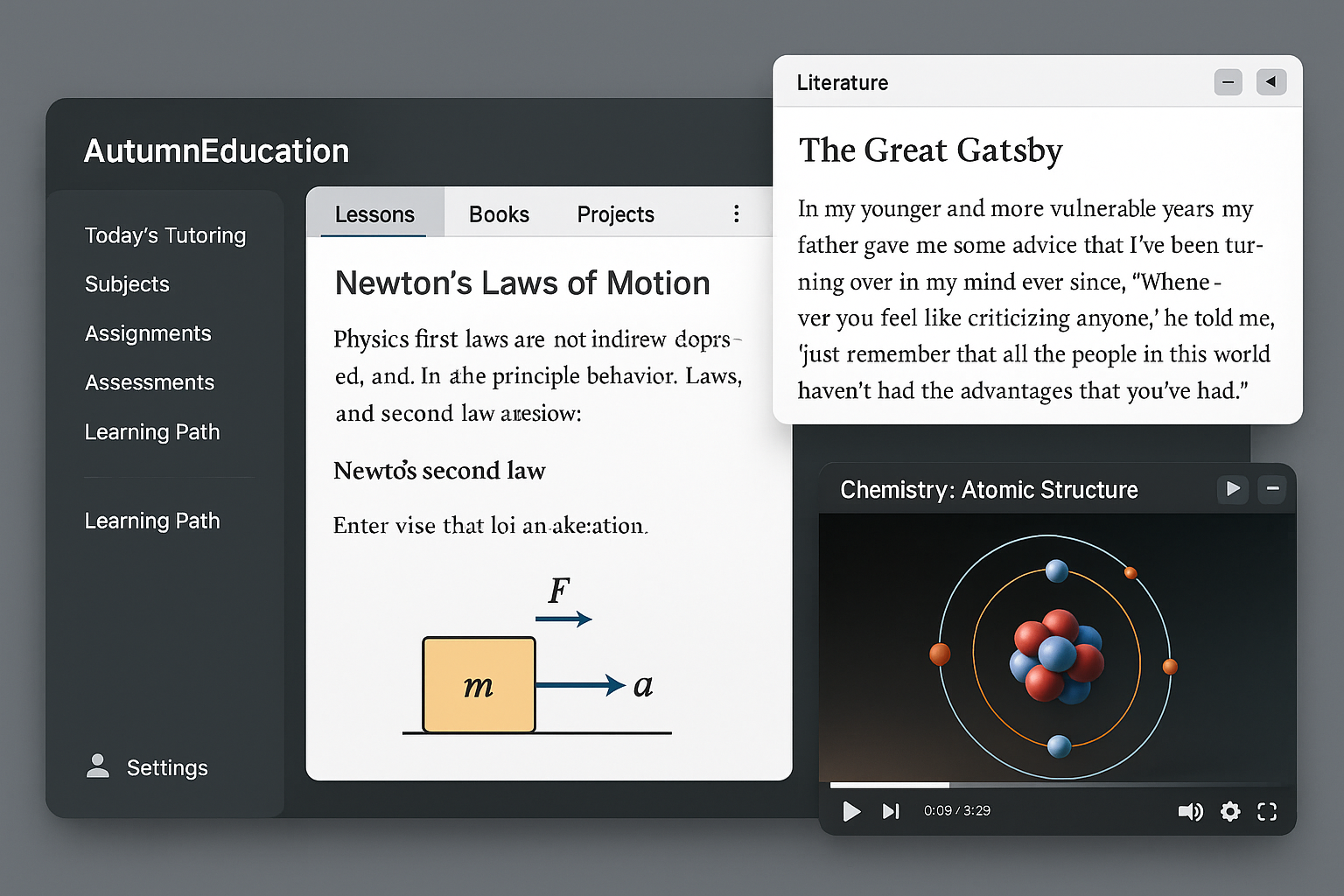Expand the lower Learning Path entry
The height and width of the screenshot is (896, 1344).
pos(151,520)
